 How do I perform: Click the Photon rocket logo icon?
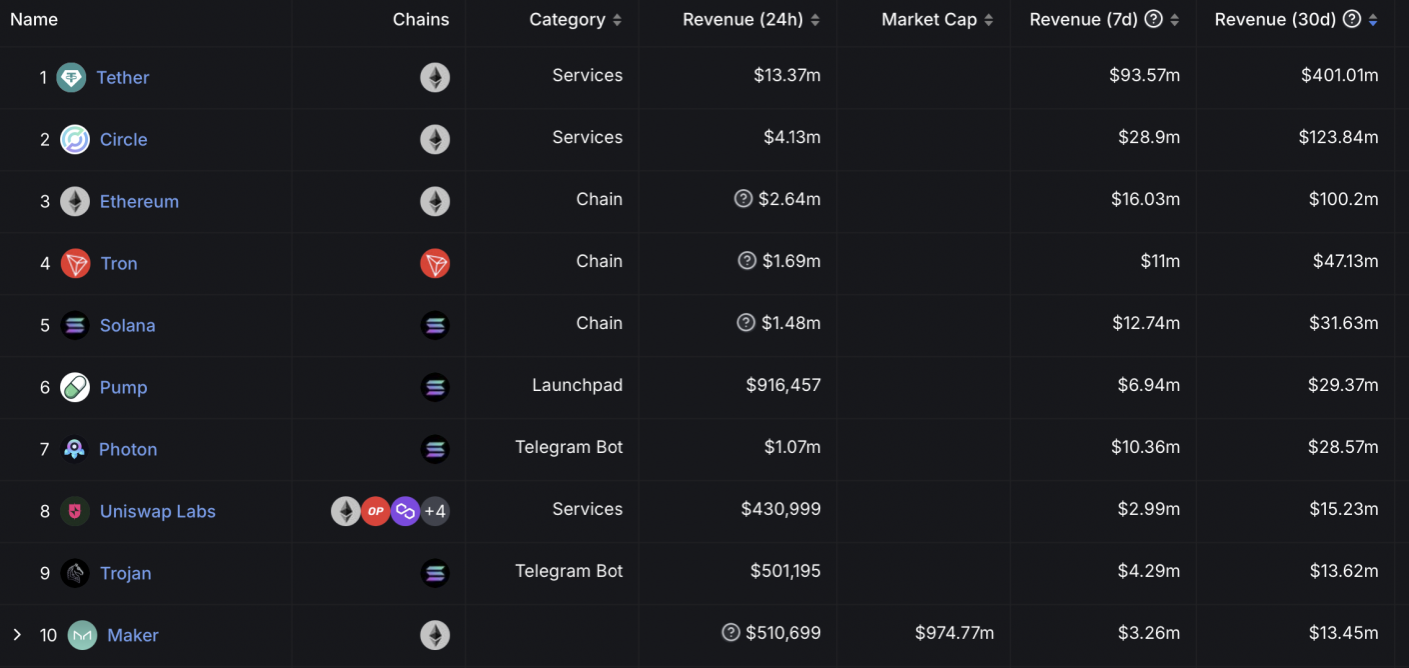(x=75, y=449)
